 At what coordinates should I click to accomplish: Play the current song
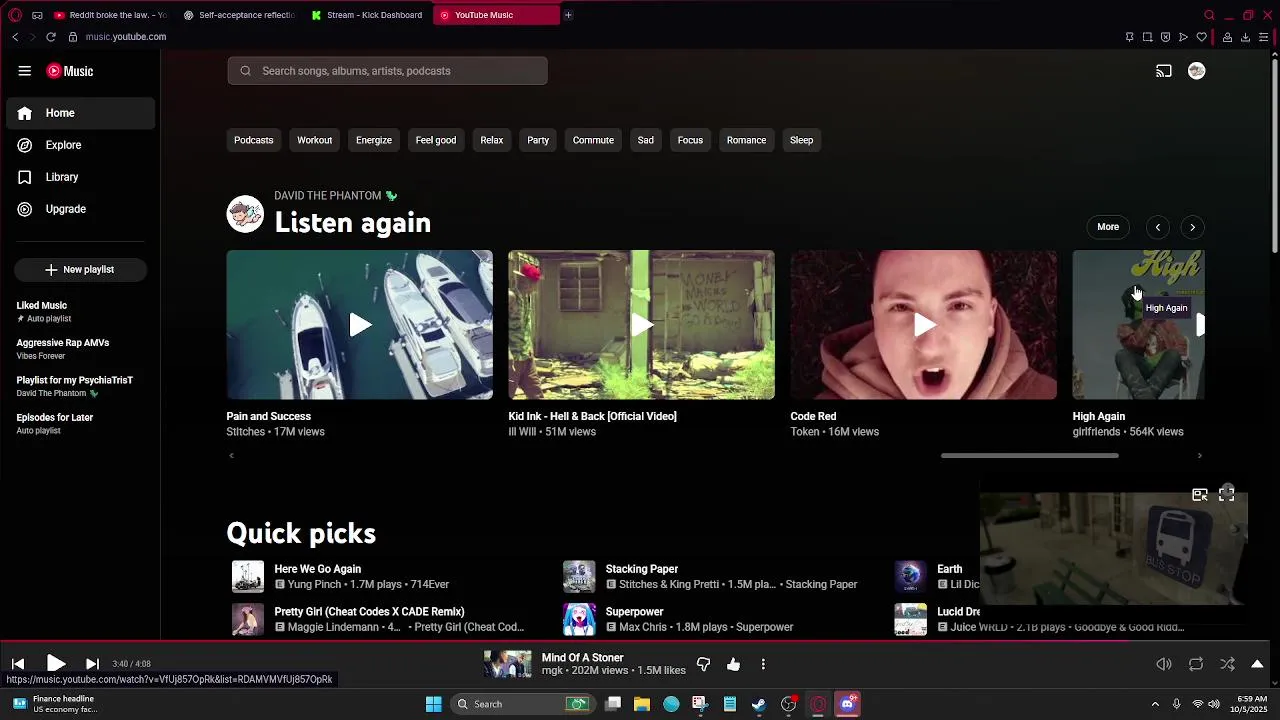pos(56,664)
